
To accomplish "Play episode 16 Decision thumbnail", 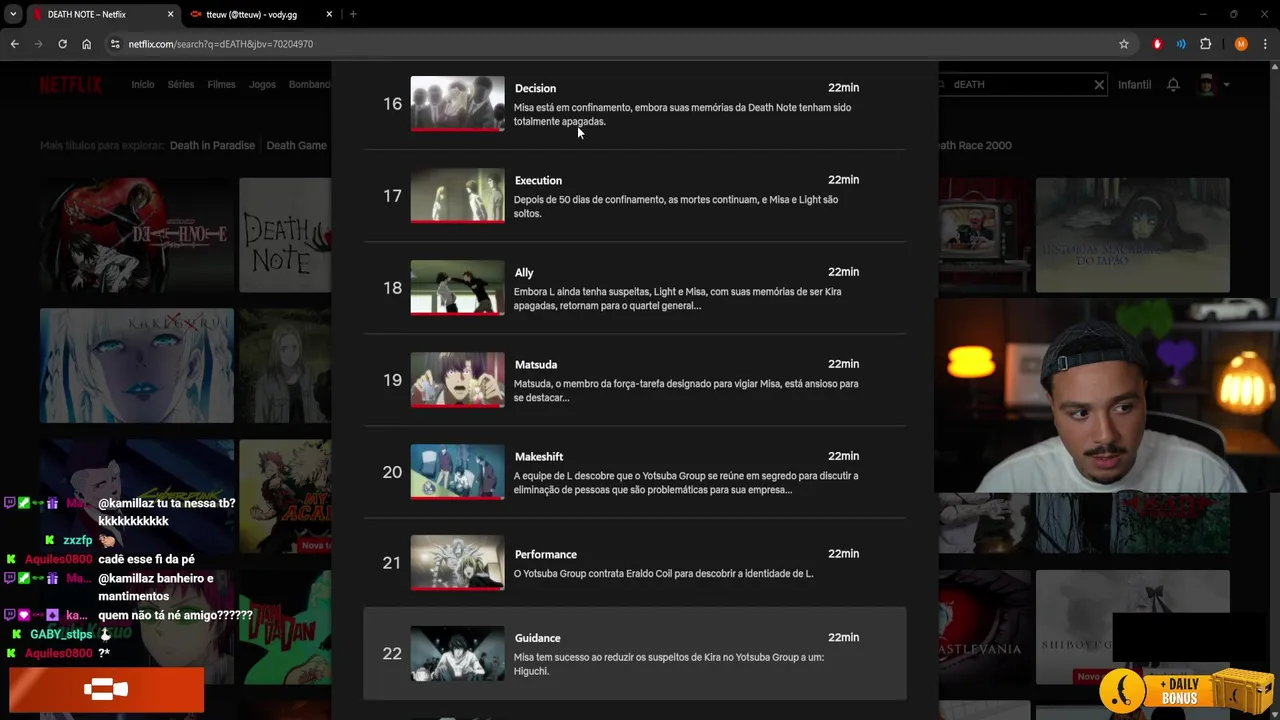I will pos(457,103).
